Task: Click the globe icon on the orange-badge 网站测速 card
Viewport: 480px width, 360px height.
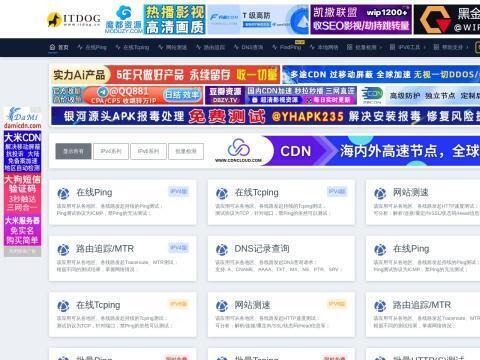Action: pos(222,306)
